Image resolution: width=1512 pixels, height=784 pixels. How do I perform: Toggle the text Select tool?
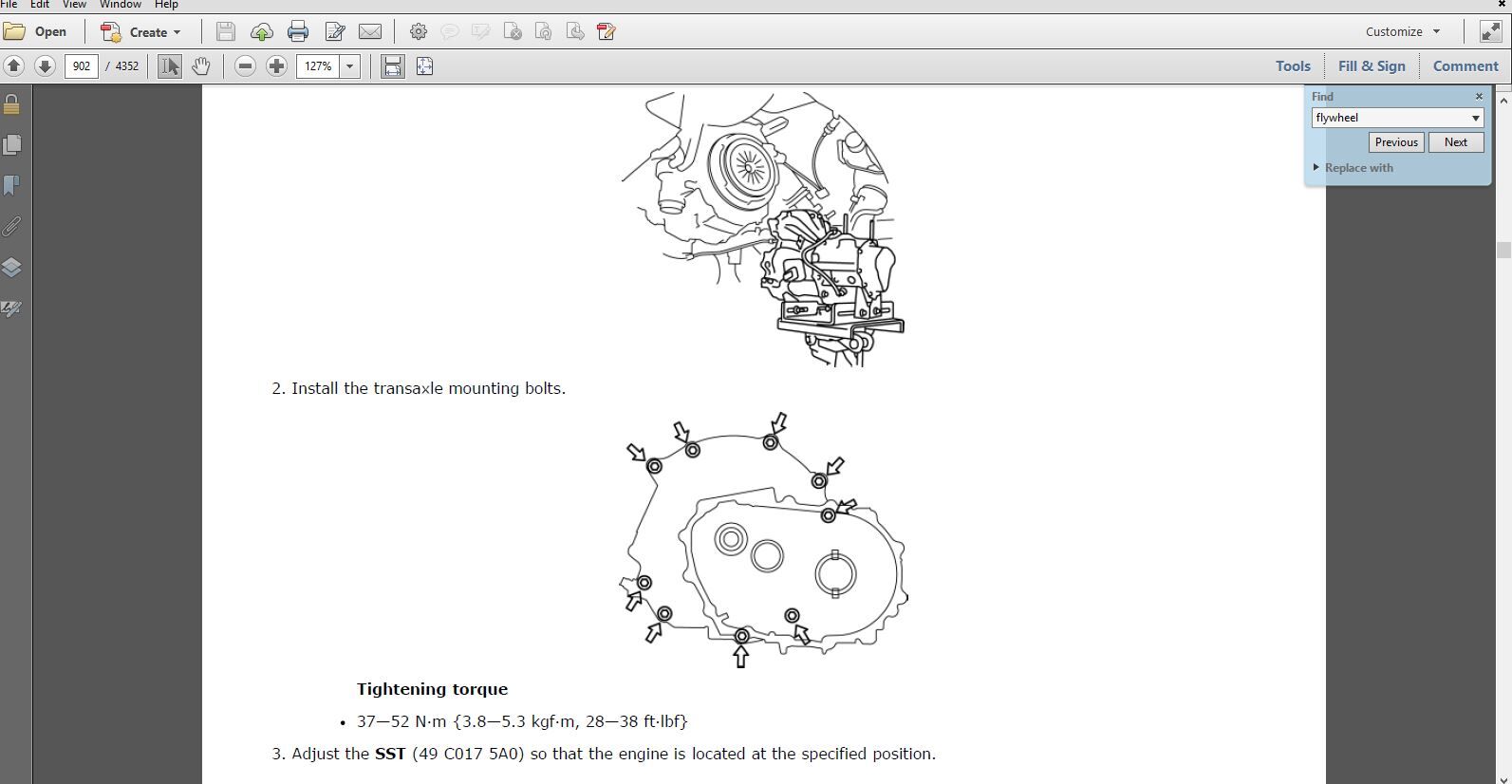pos(170,66)
